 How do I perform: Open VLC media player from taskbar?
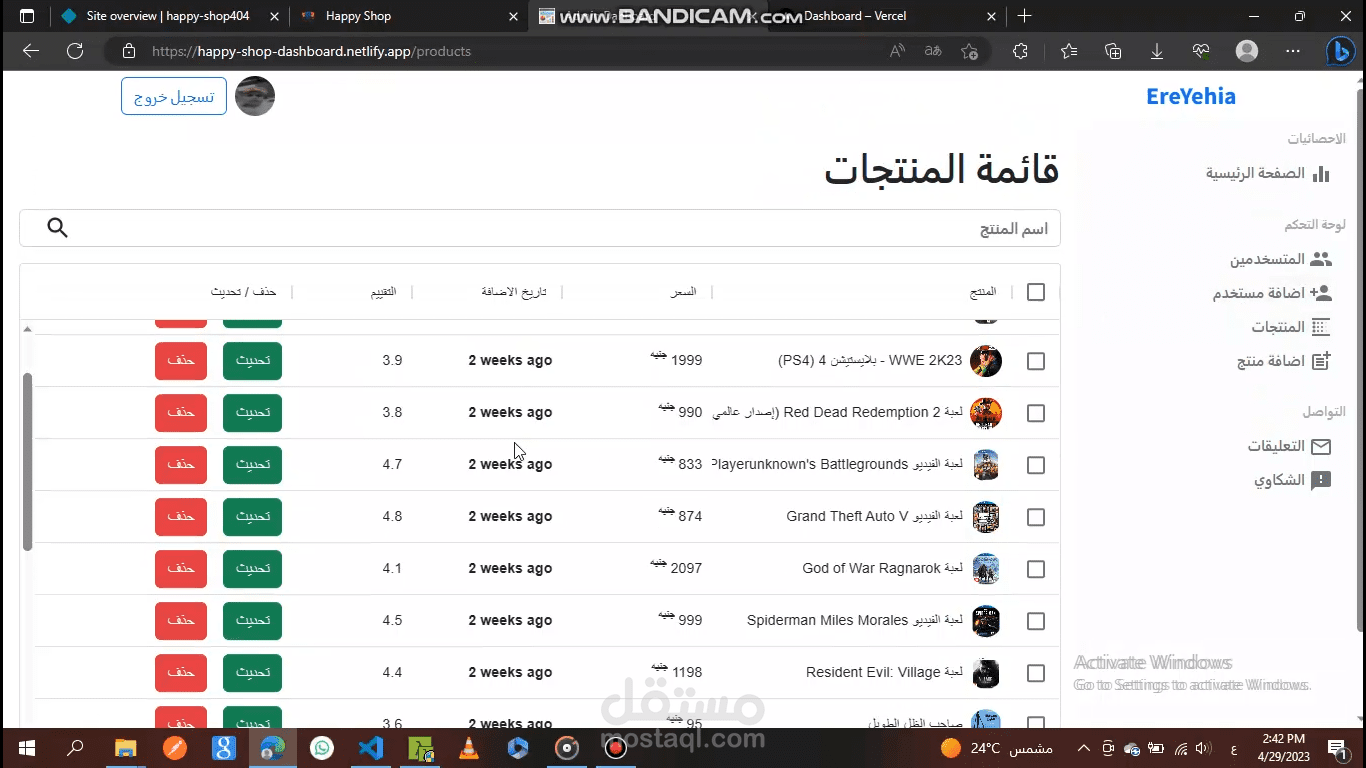pos(469,748)
